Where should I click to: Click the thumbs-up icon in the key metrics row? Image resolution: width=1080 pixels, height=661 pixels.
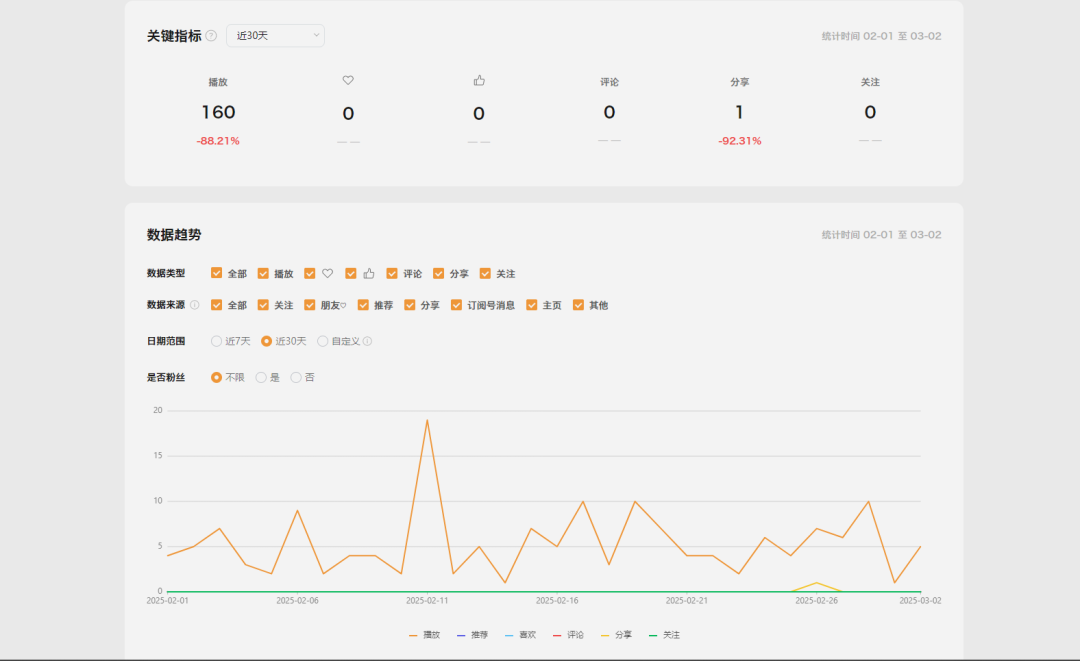pos(479,81)
